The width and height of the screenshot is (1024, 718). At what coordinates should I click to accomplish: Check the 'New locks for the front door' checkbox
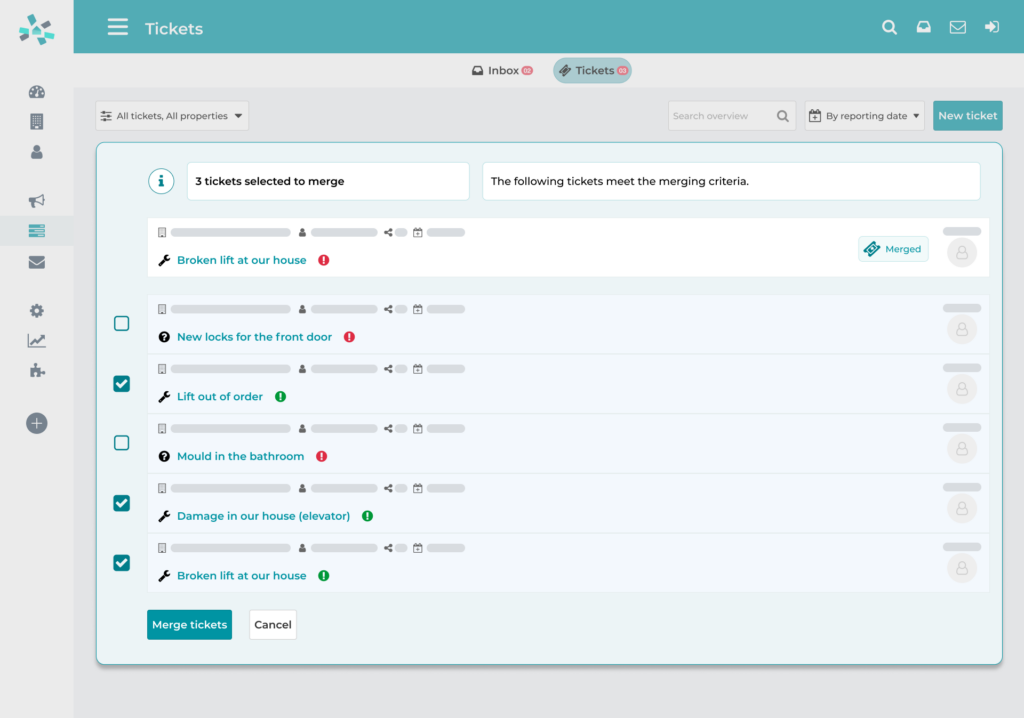[121, 323]
